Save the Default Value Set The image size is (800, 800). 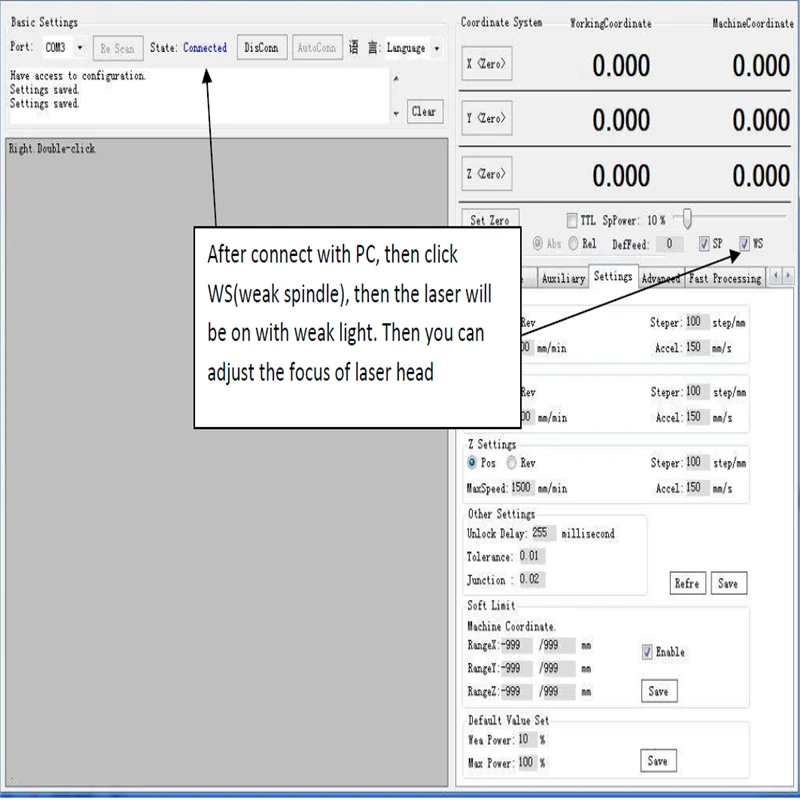658,761
